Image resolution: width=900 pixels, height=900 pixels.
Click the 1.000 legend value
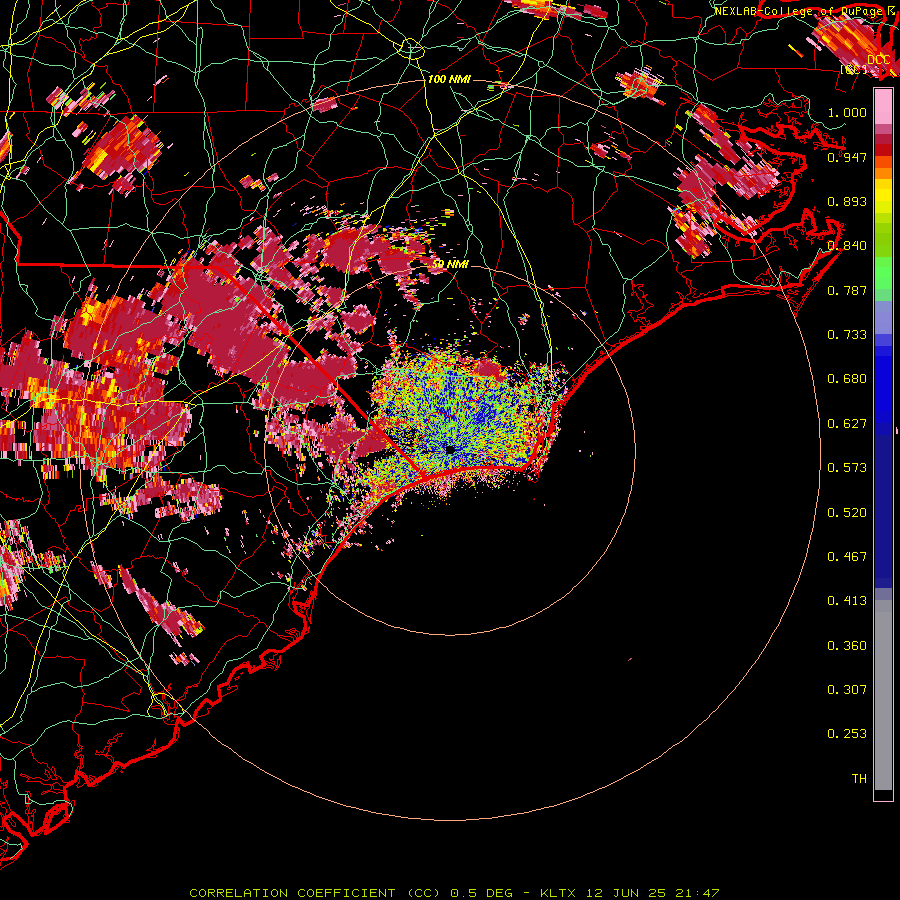click(847, 112)
